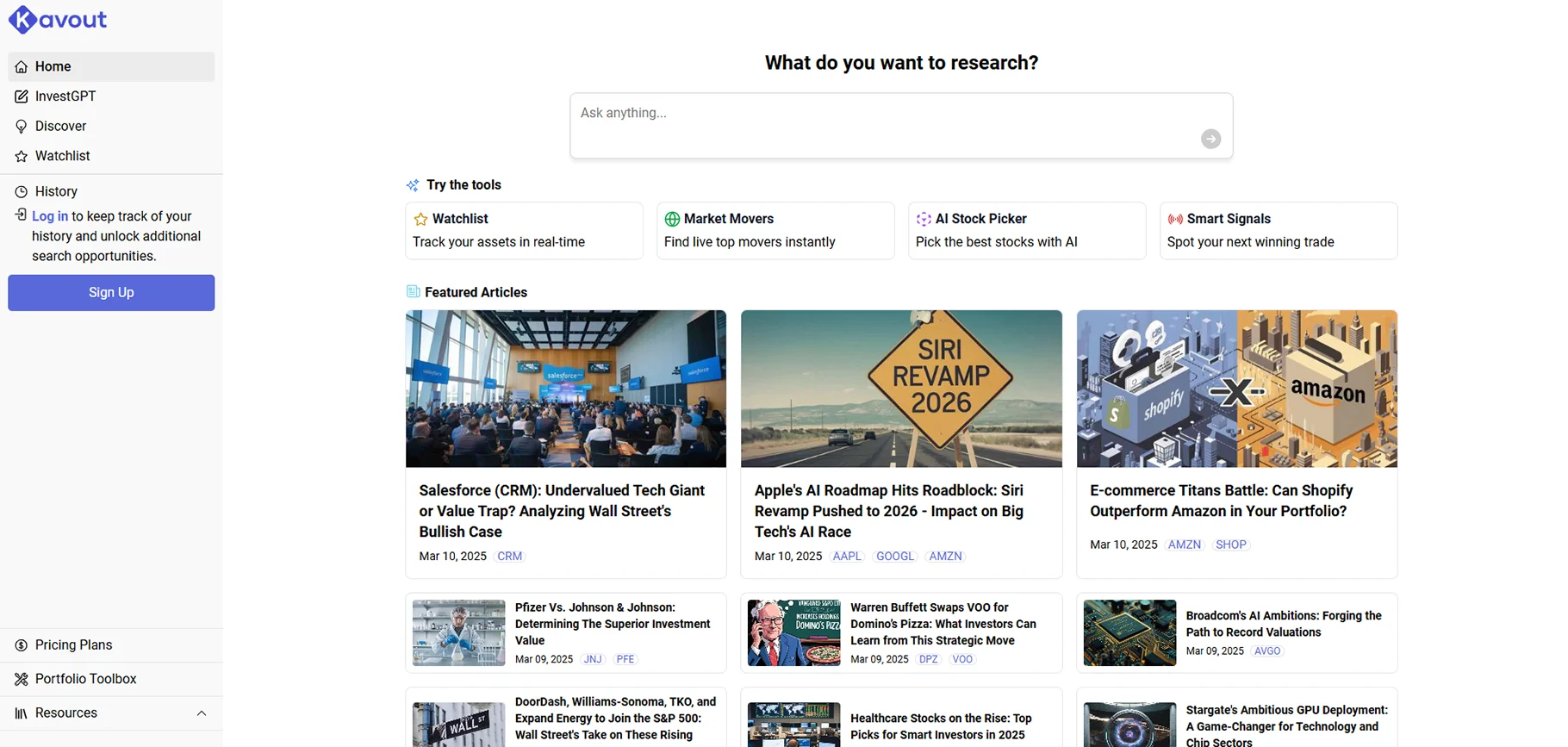Open the Healthcare Stocks on the Rise headline
Viewport: 1568px width, 747px height.
[x=941, y=726]
